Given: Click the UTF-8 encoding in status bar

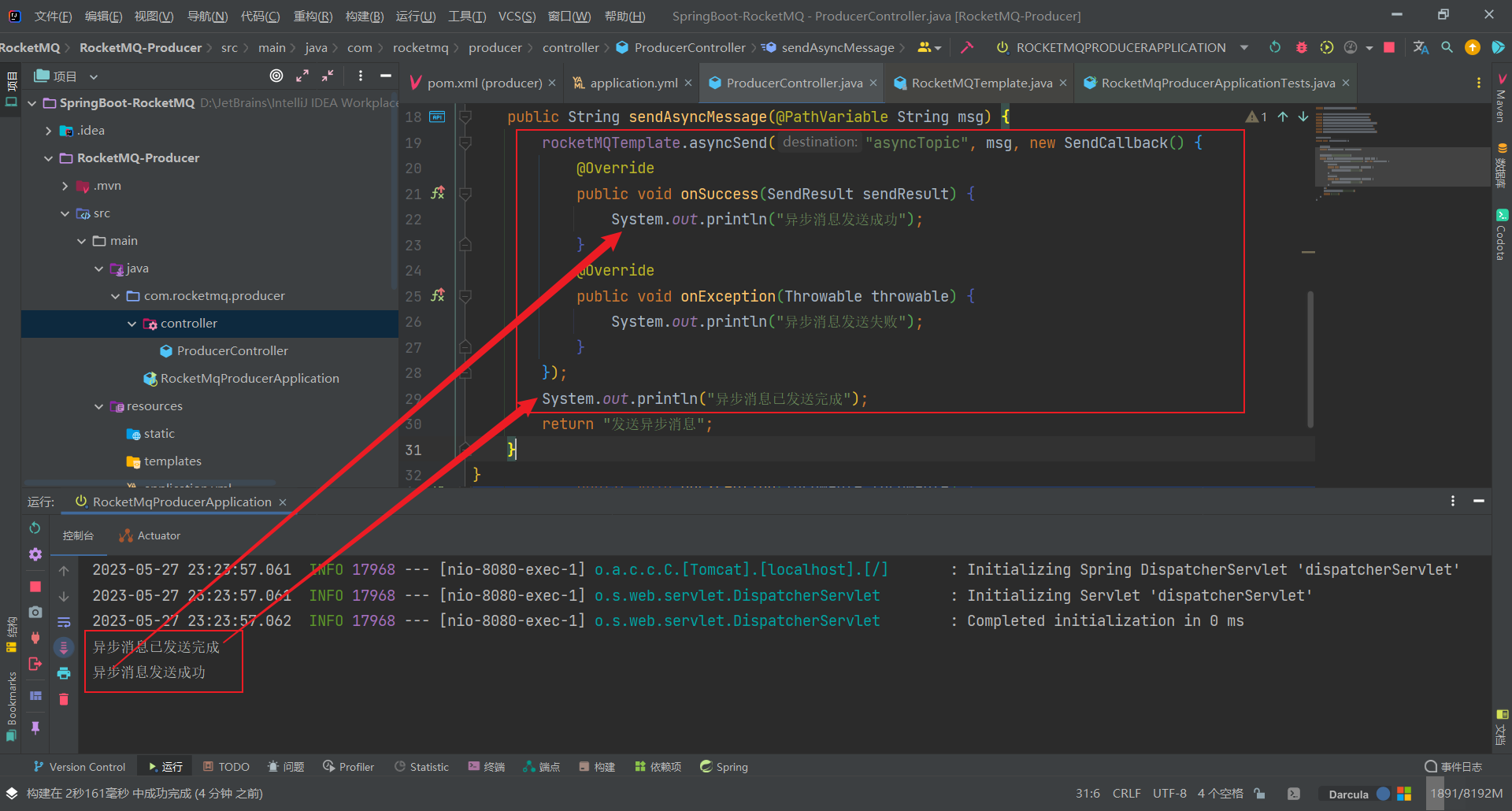Looking at the screenshot, I should [1169, 794].
